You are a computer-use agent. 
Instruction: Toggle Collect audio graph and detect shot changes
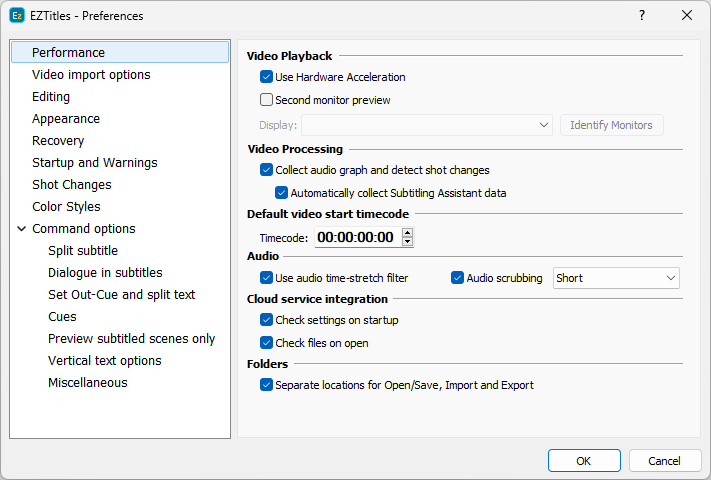tap(266, 170)
